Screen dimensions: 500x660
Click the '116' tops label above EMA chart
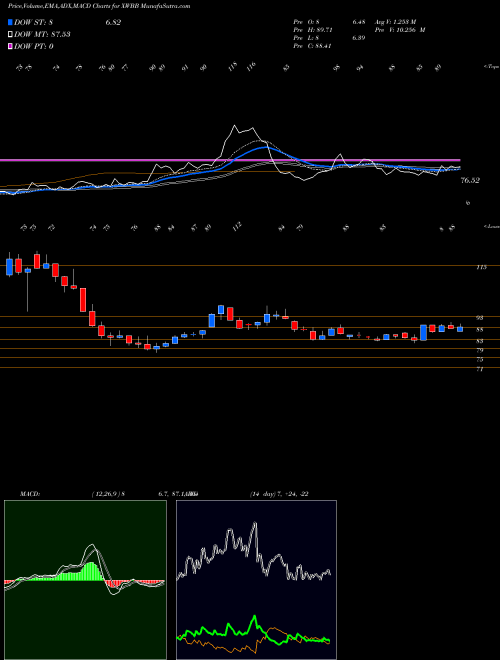252,67
